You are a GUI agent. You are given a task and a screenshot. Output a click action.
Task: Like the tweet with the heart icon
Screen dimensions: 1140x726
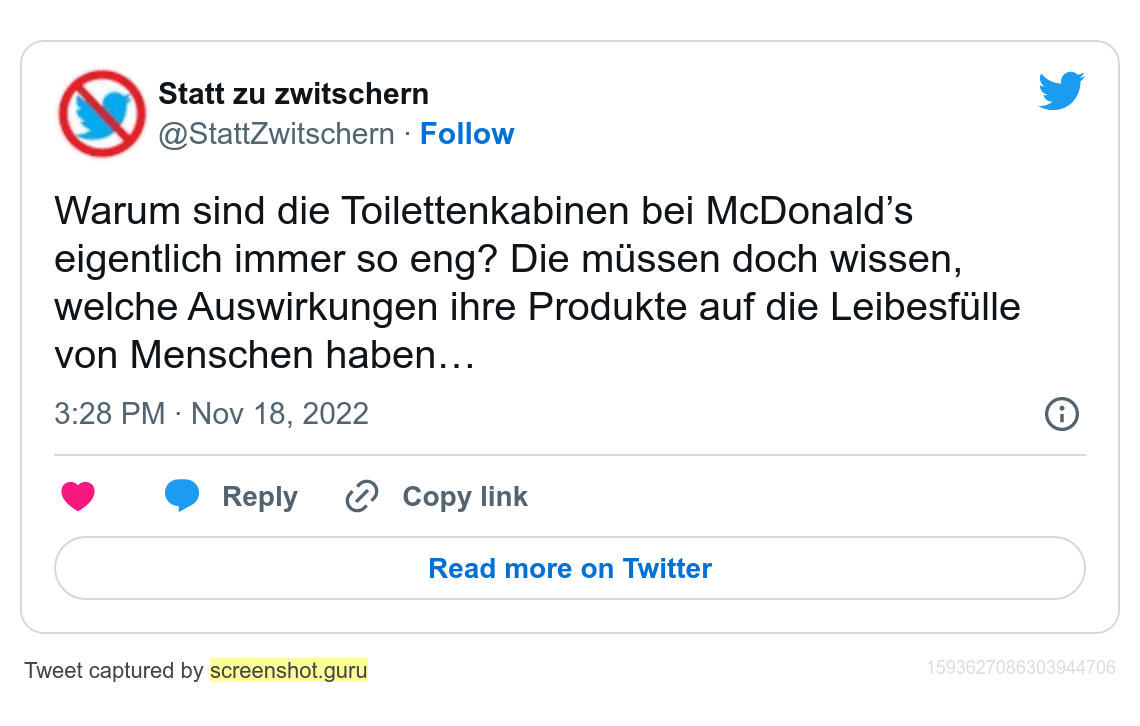(x=78, y=497)
